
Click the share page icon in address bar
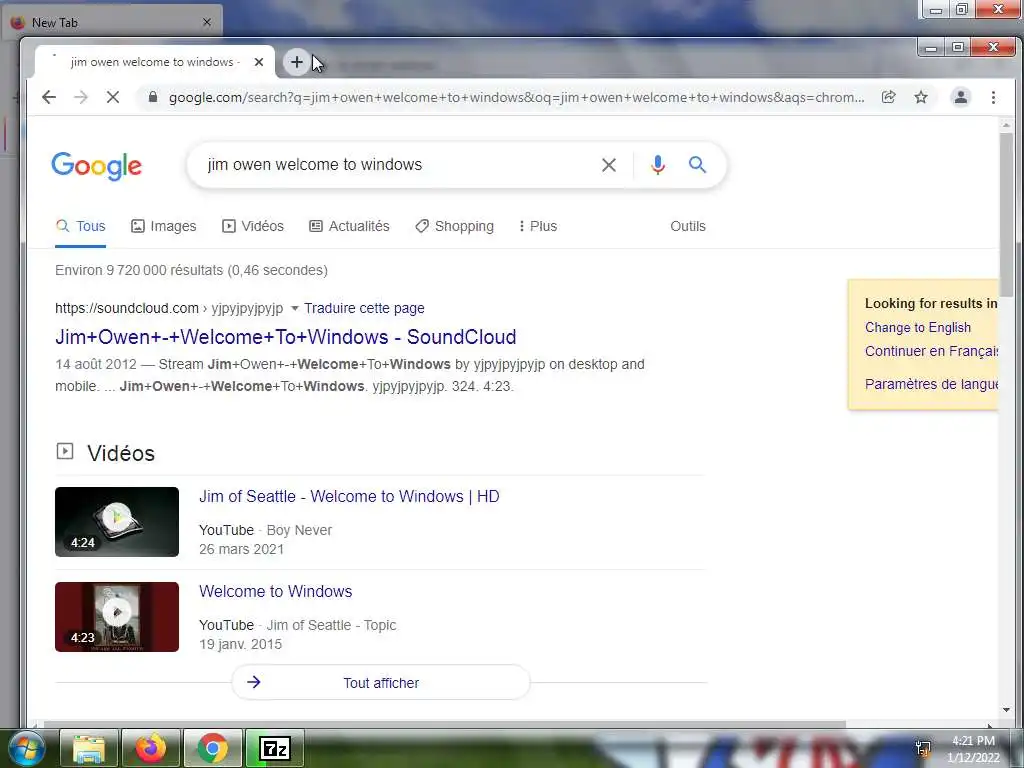[888, 97]
